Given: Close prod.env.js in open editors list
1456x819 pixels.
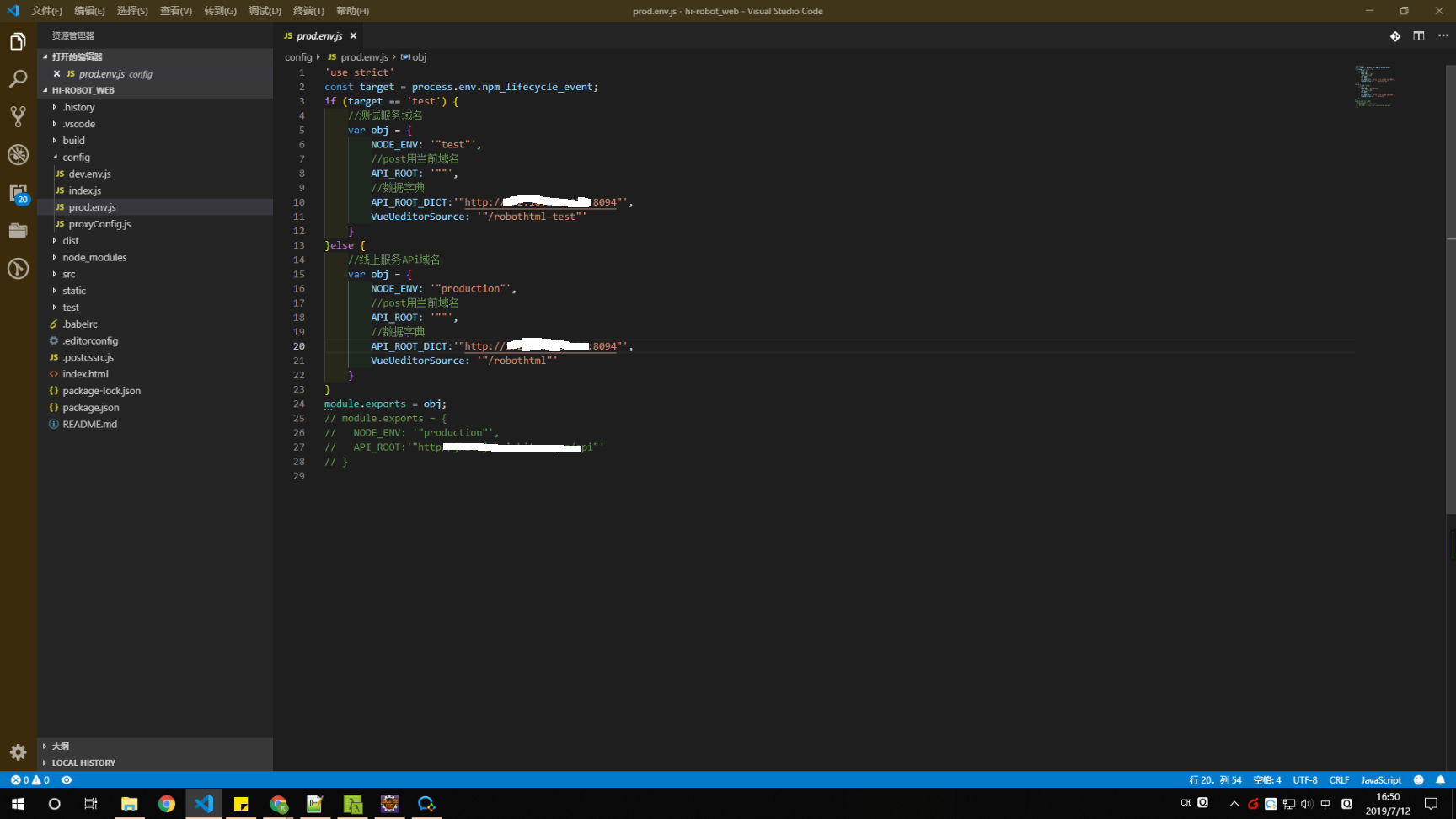Looking at the screenshot, I should coord(56,74).
